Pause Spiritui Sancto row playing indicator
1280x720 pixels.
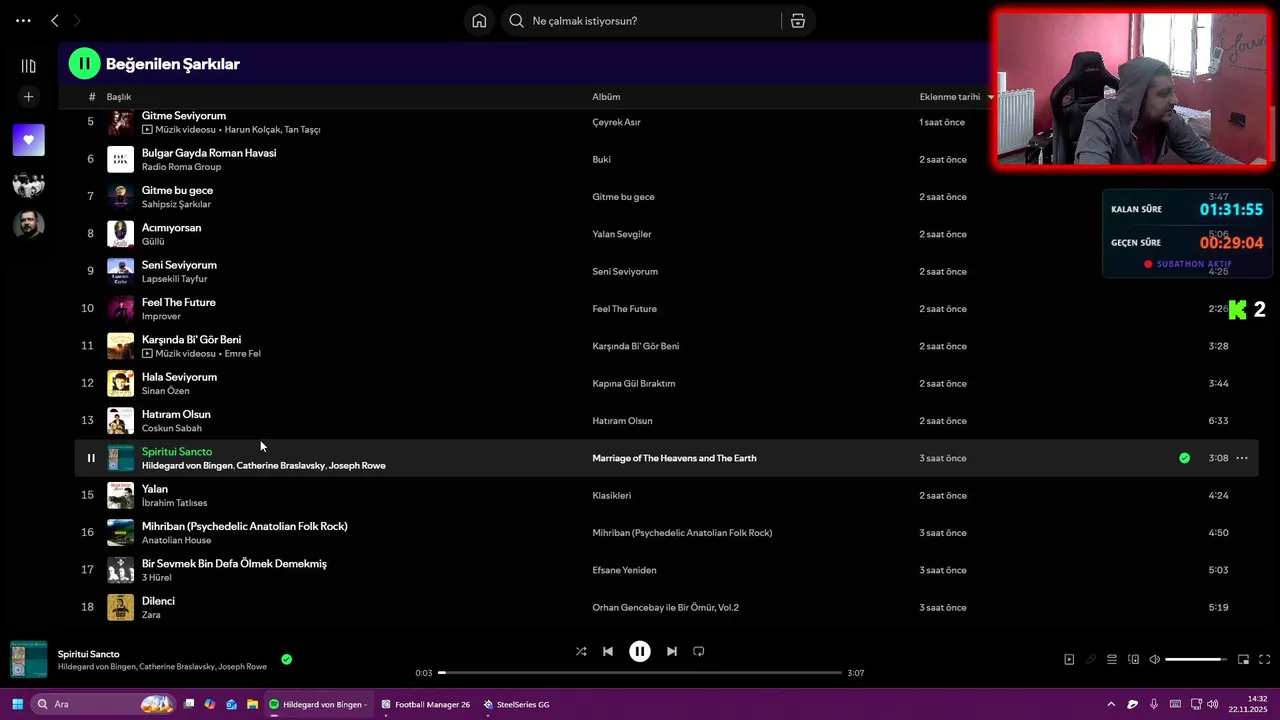pyautogui.click(x=91, y=458)
